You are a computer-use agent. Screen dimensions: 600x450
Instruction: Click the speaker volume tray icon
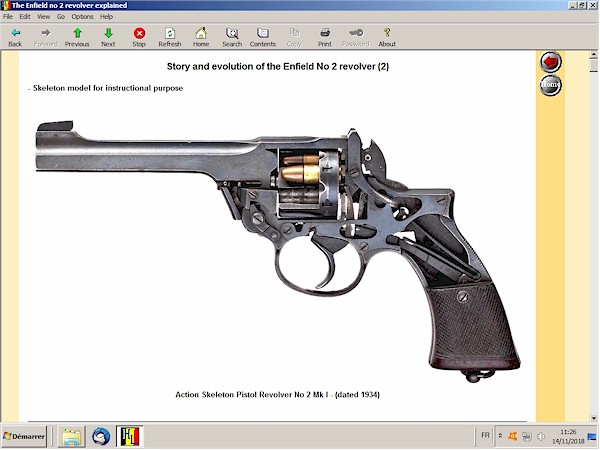point(541,436)
